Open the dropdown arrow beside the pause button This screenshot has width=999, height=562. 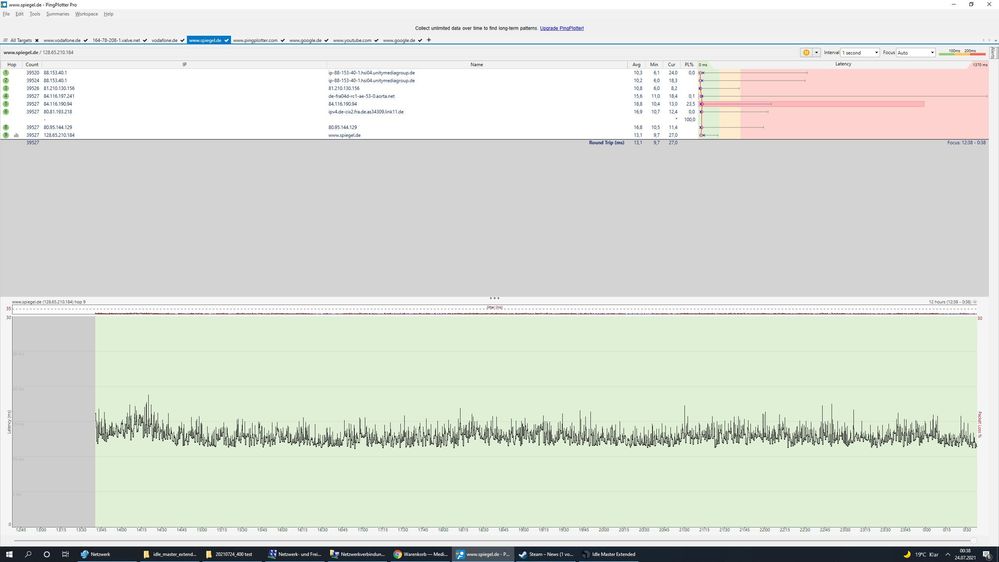816,52
